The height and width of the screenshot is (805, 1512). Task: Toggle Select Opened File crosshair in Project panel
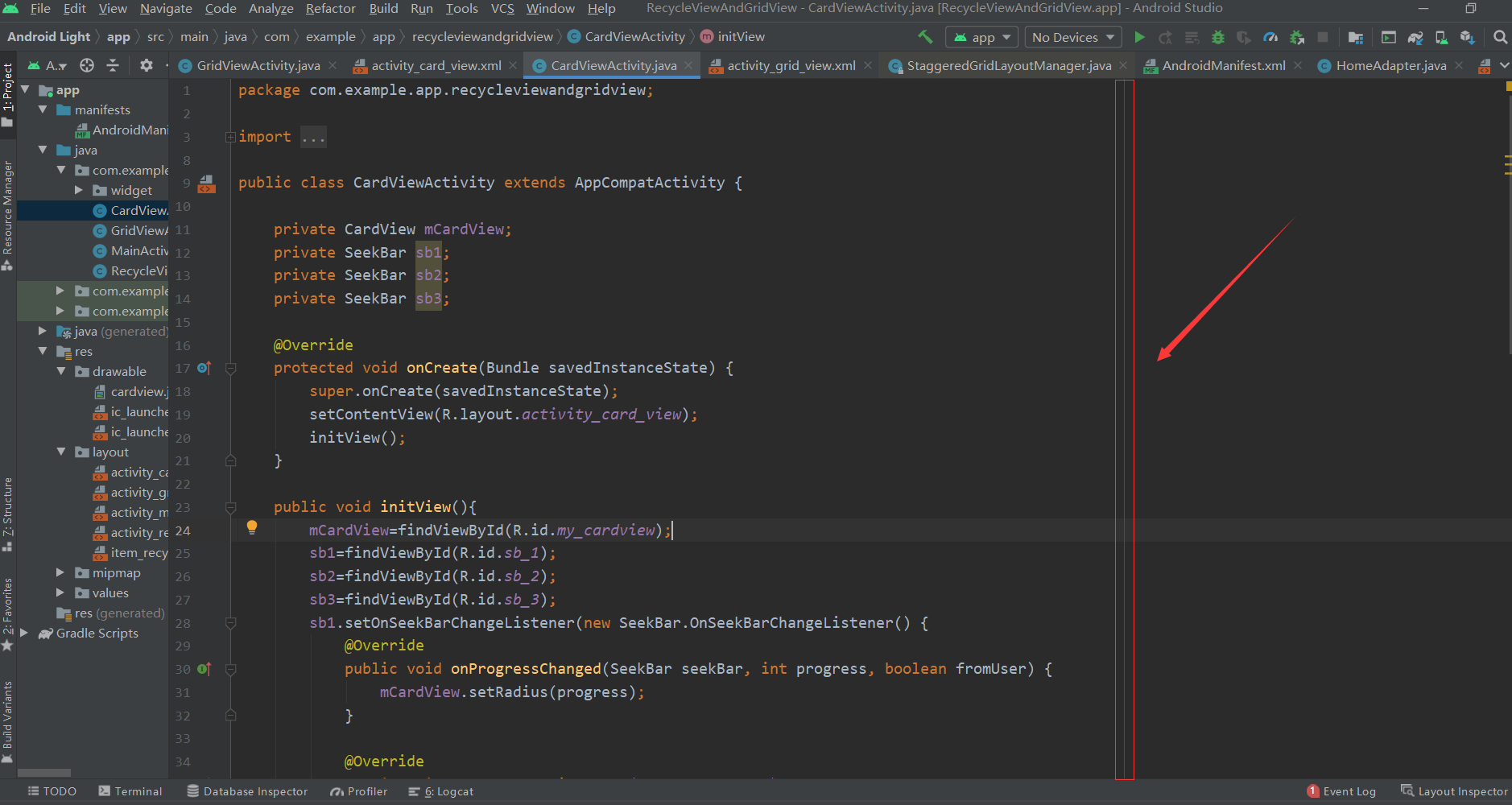87,64
